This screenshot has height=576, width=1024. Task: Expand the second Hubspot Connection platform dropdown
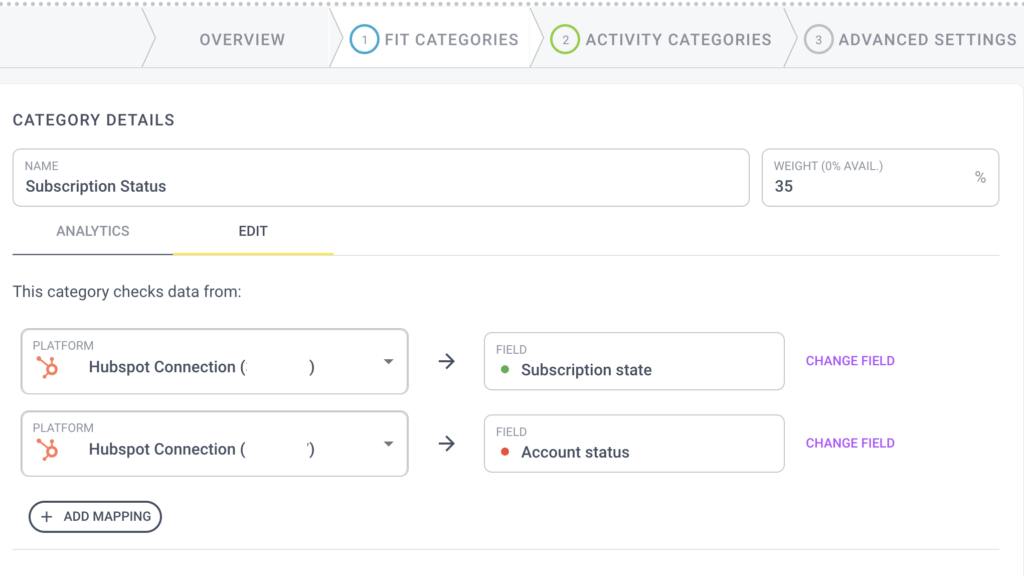point(389,443)
